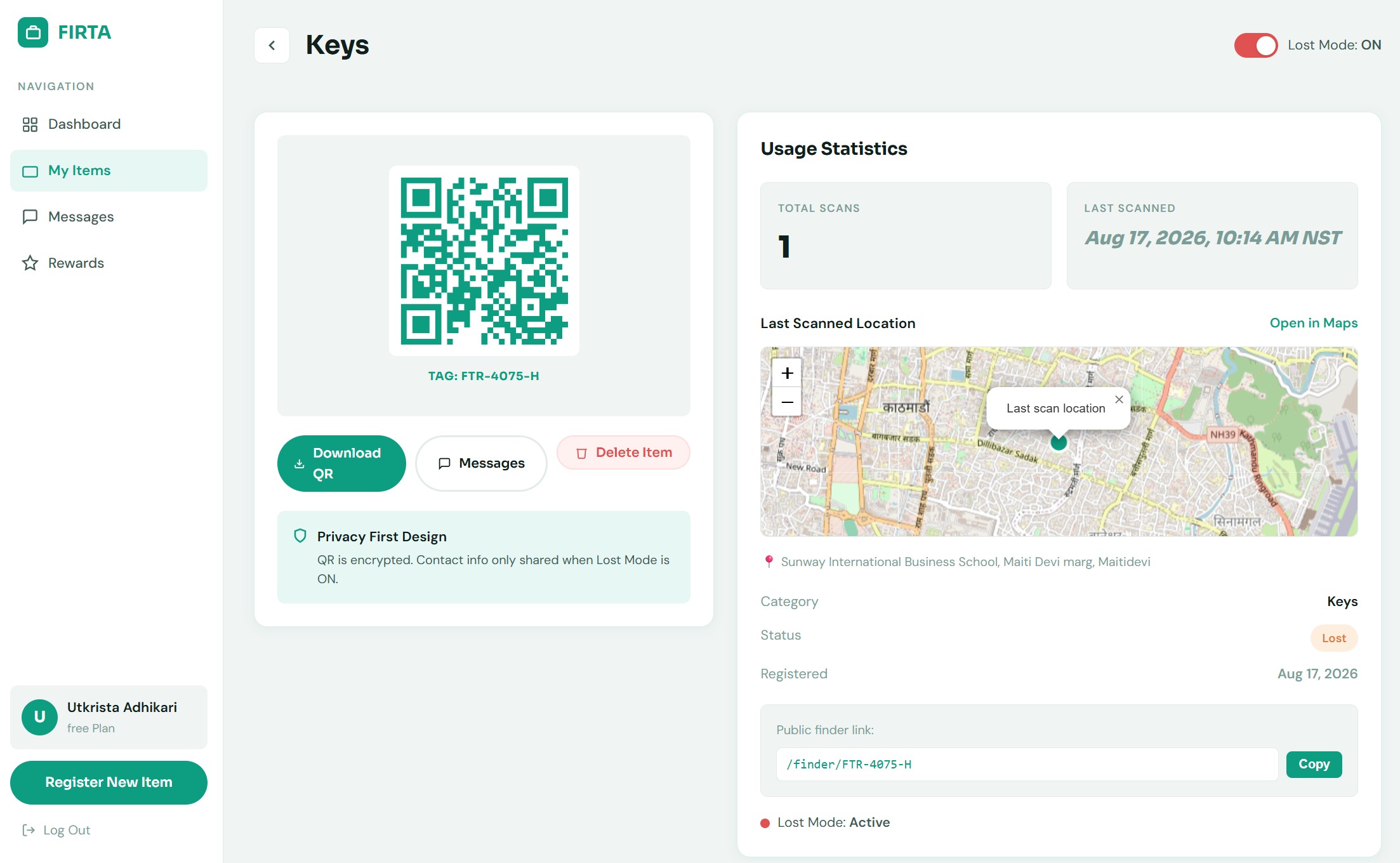This screenshot has height=863, width=1400.
Task: Click the Keys QR code image
Action: click(x=484, y=261)
